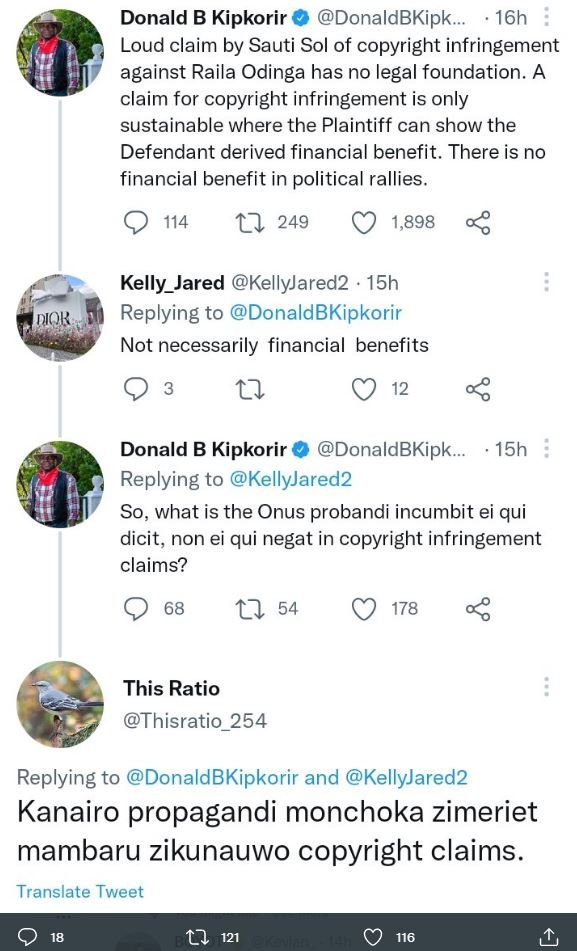Open Kelly_Jared's tweet options menu

[547, 282]
